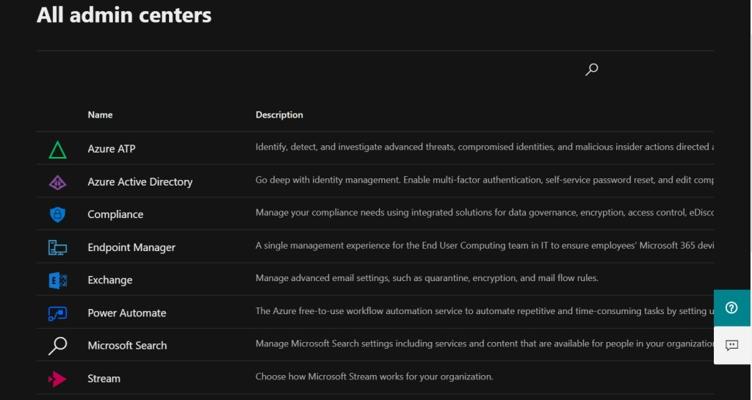The image size is (752, 400).
Task: Click the Stream play icon
Action: click(57, 379)
